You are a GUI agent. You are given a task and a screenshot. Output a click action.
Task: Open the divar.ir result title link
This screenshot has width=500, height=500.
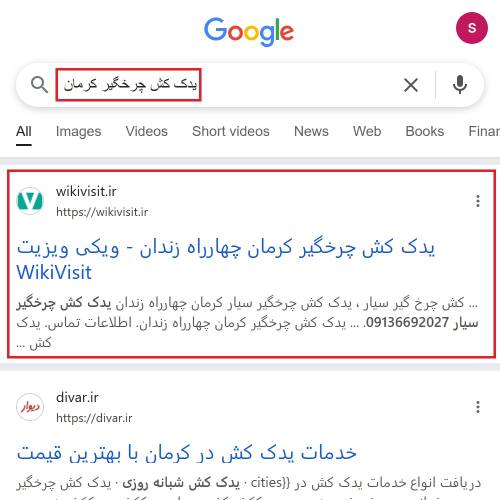click(187, 453)
